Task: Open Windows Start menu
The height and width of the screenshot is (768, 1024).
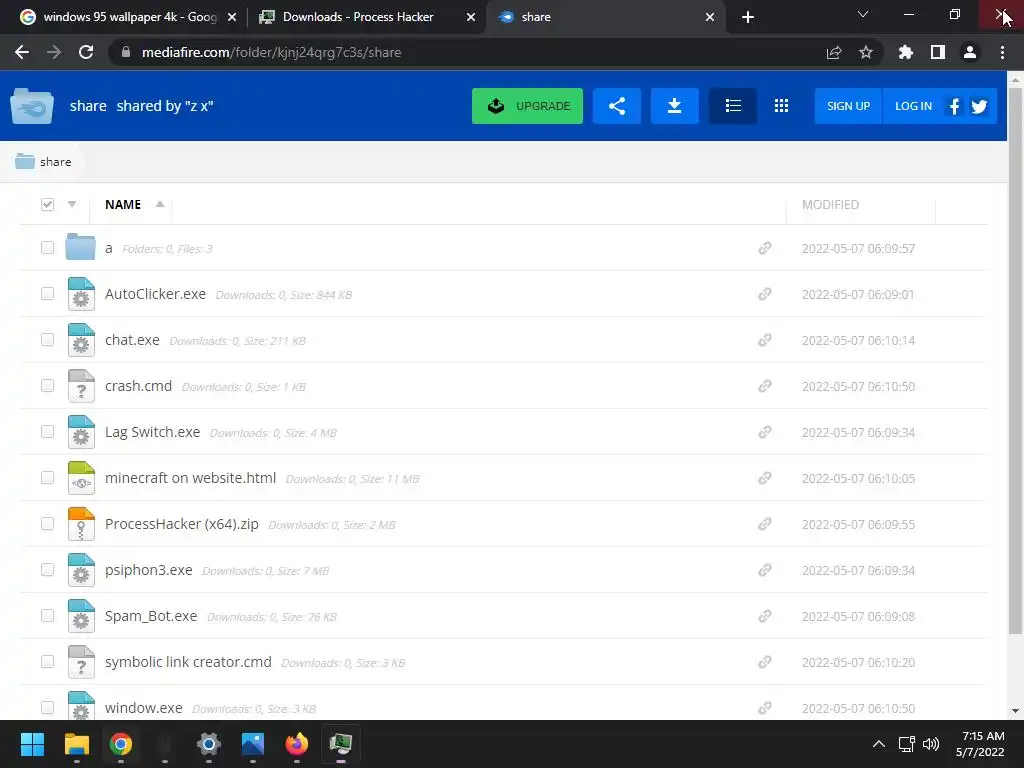Action: pyautogui.click(x=32, y=744)
